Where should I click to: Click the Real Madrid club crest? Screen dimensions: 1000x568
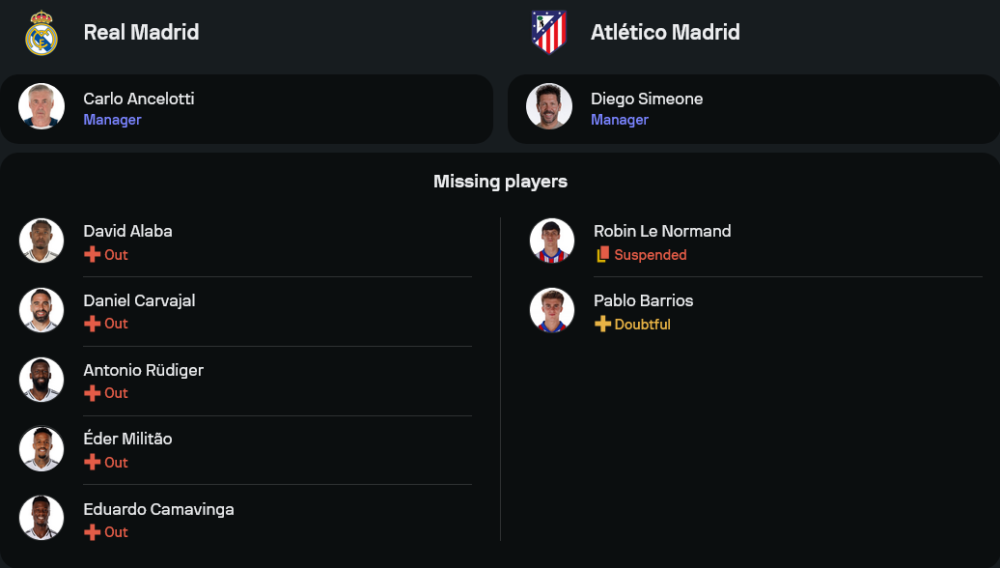coord(41,33)
